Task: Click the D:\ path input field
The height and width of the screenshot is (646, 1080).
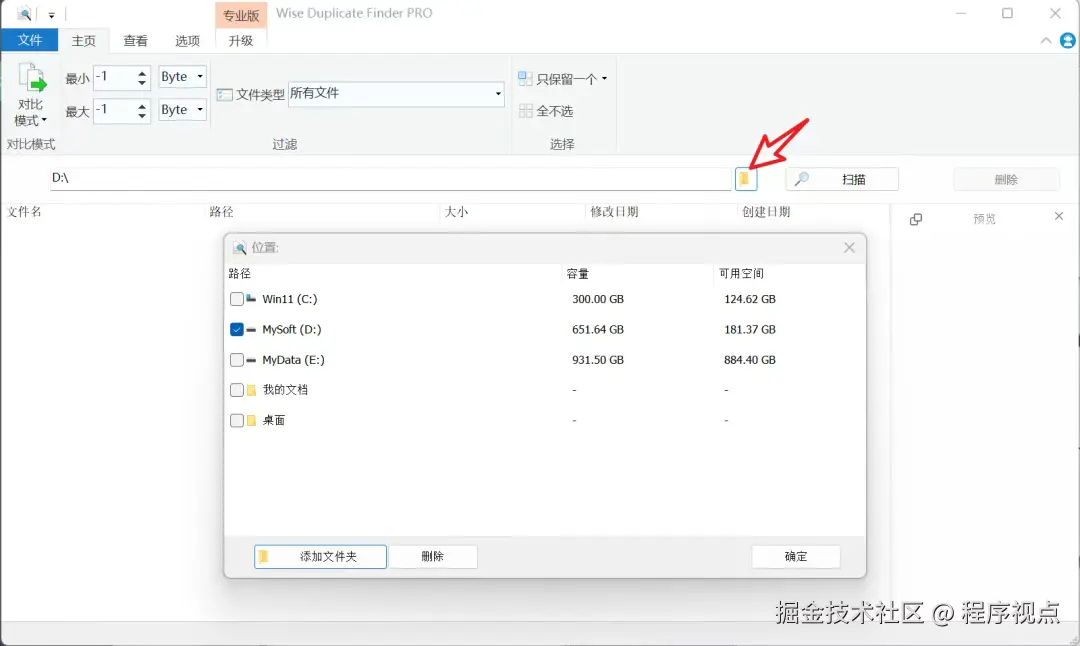Action: click(x=390, y=177)
